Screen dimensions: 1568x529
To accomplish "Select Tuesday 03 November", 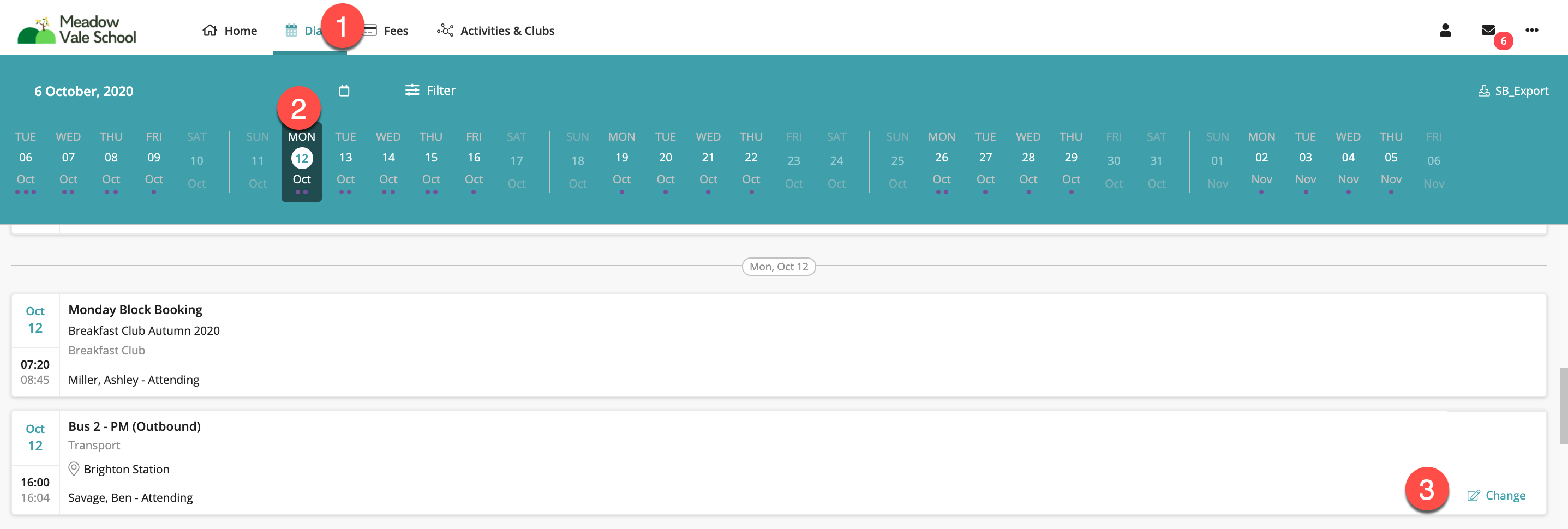I will coord(1306,161).
